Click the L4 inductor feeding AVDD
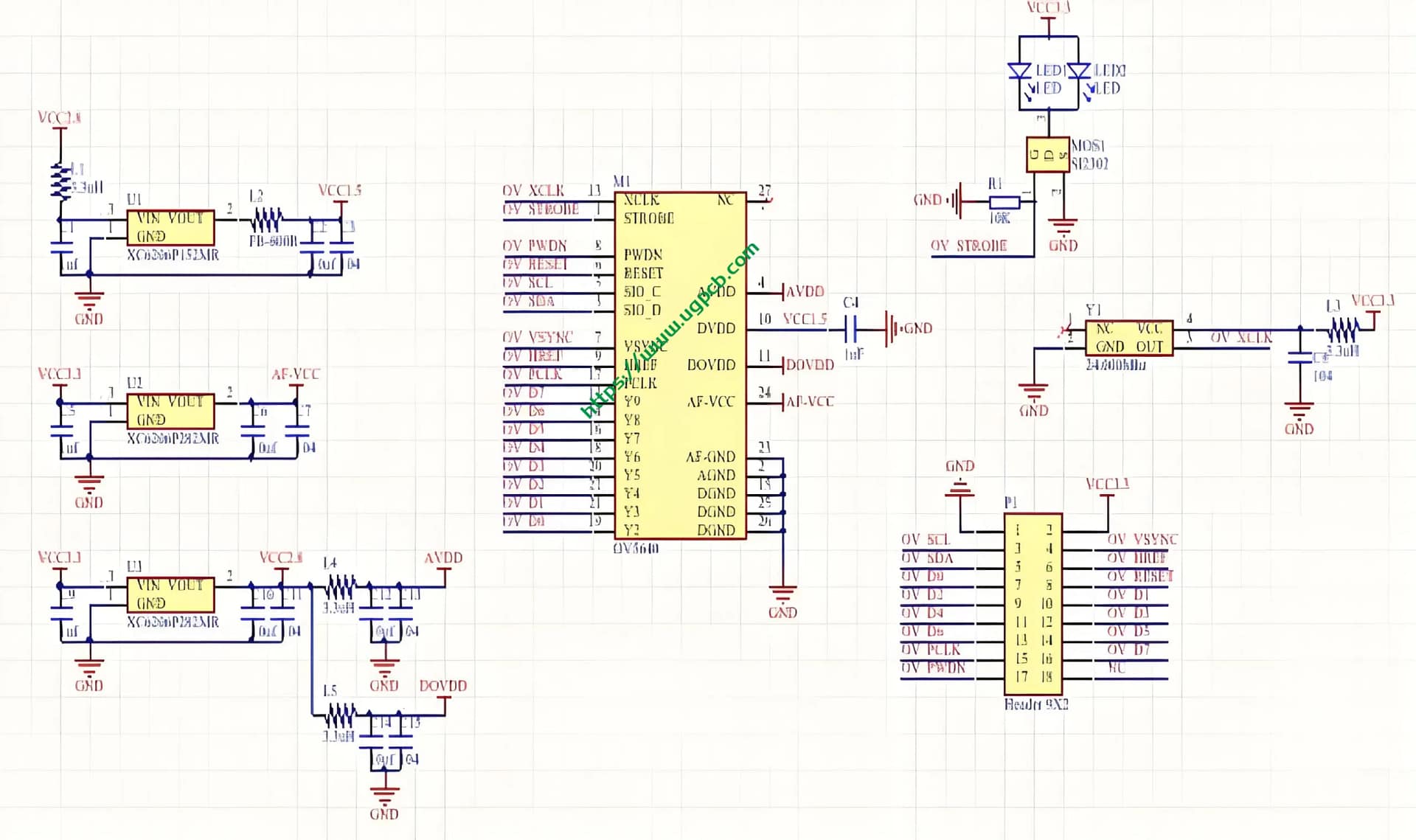The height and width of the screenshot is (840, 1416). coord(339,587)
